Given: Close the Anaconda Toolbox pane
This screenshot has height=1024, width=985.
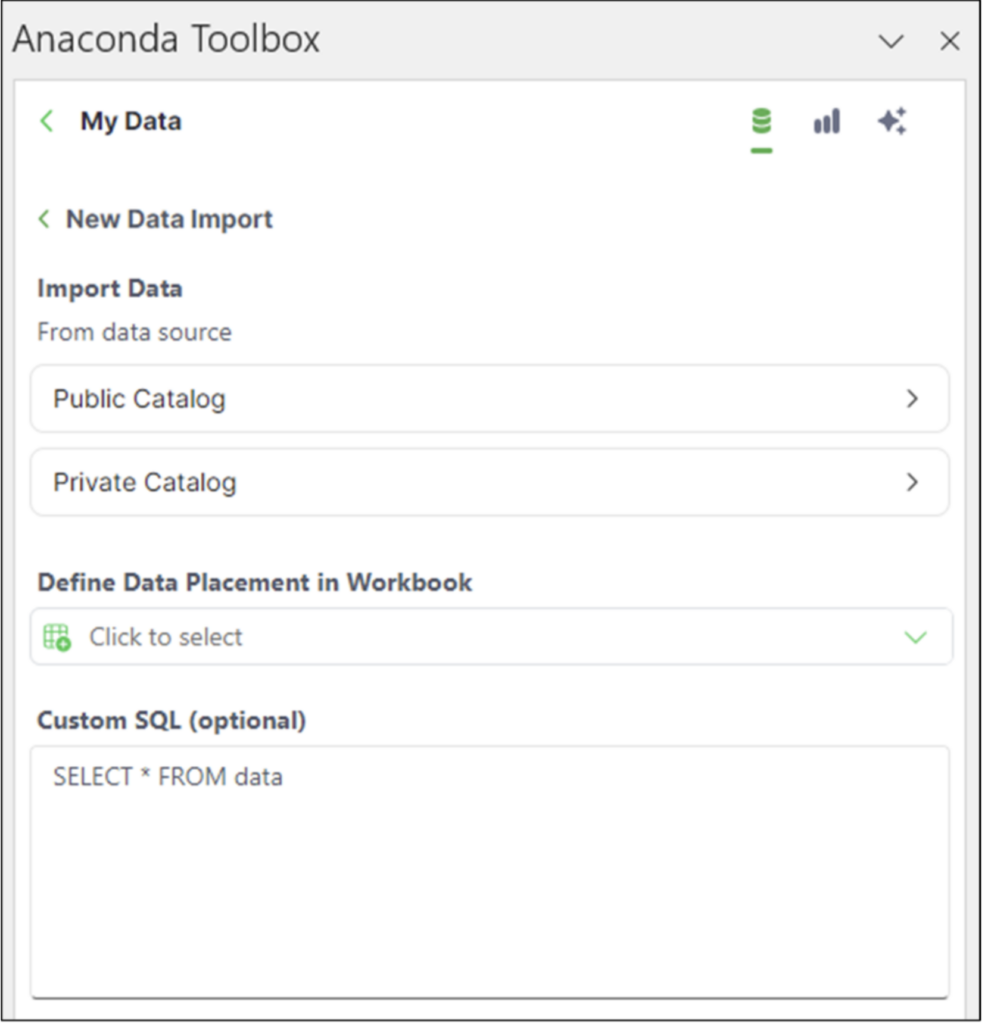Looking at the screenshot, I should coord(949,41).
